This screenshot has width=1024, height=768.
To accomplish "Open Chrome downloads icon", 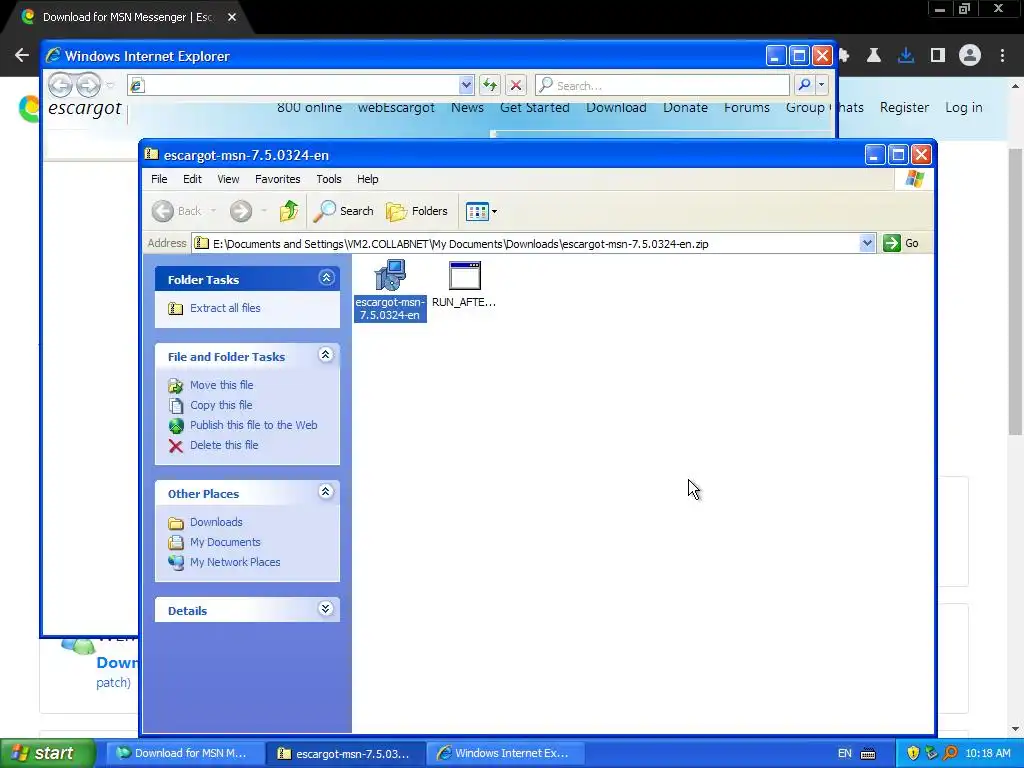I will 906,56.
